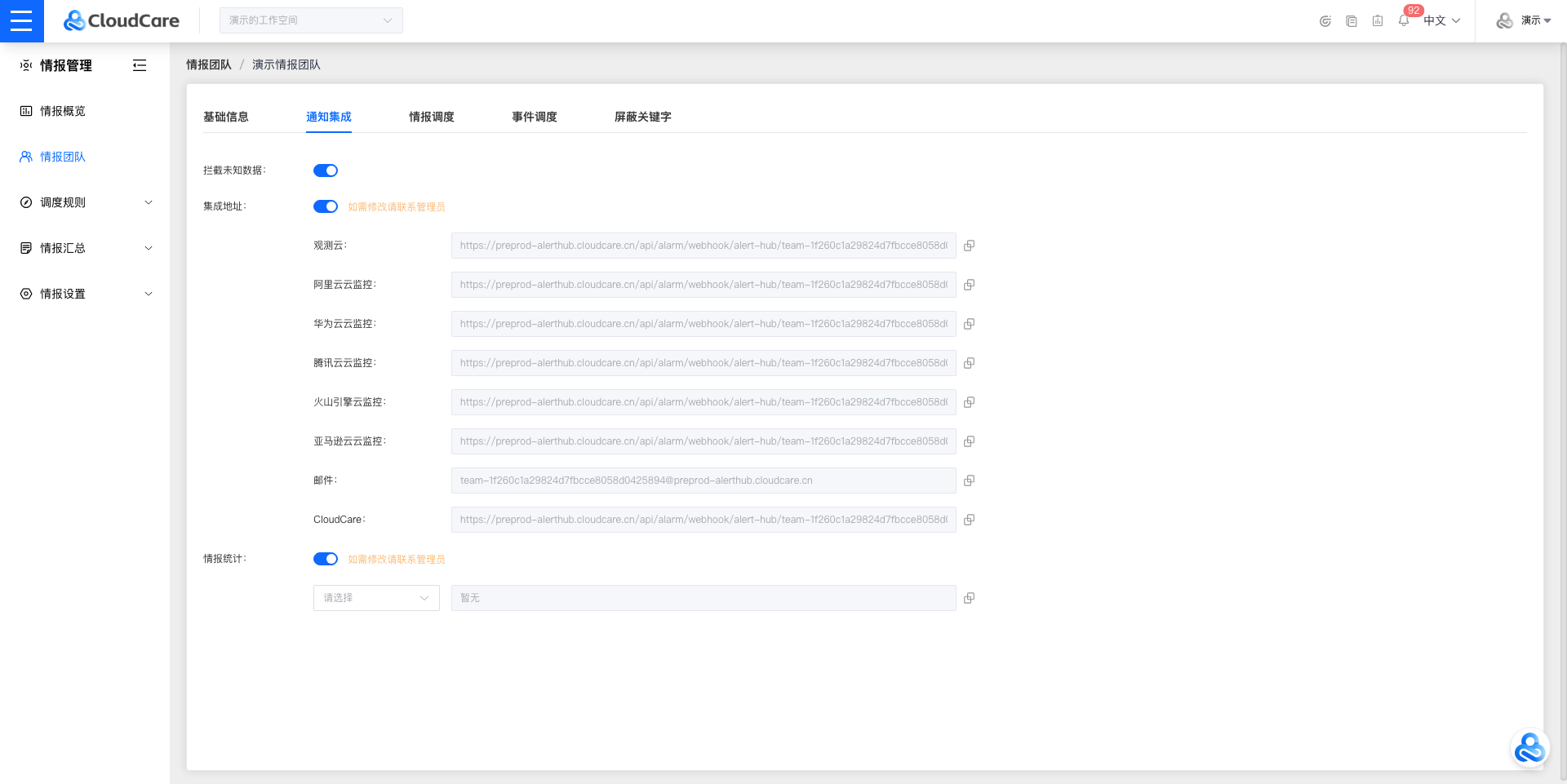
Task: Open the floating CloudCare assistant icon
Action: tap(1529, 747)
